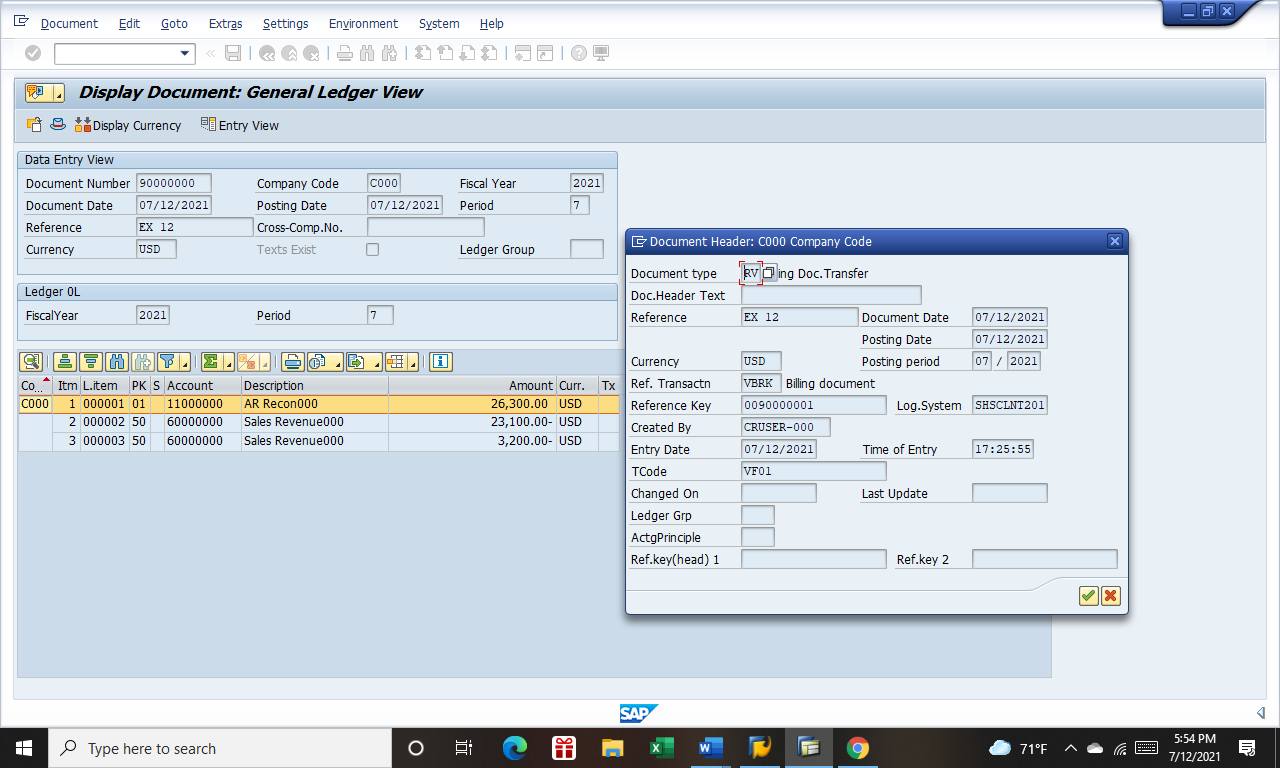This screenshot has height=768, width=1280.
Task: Click the Last Page icon
Action: [489, 53]
